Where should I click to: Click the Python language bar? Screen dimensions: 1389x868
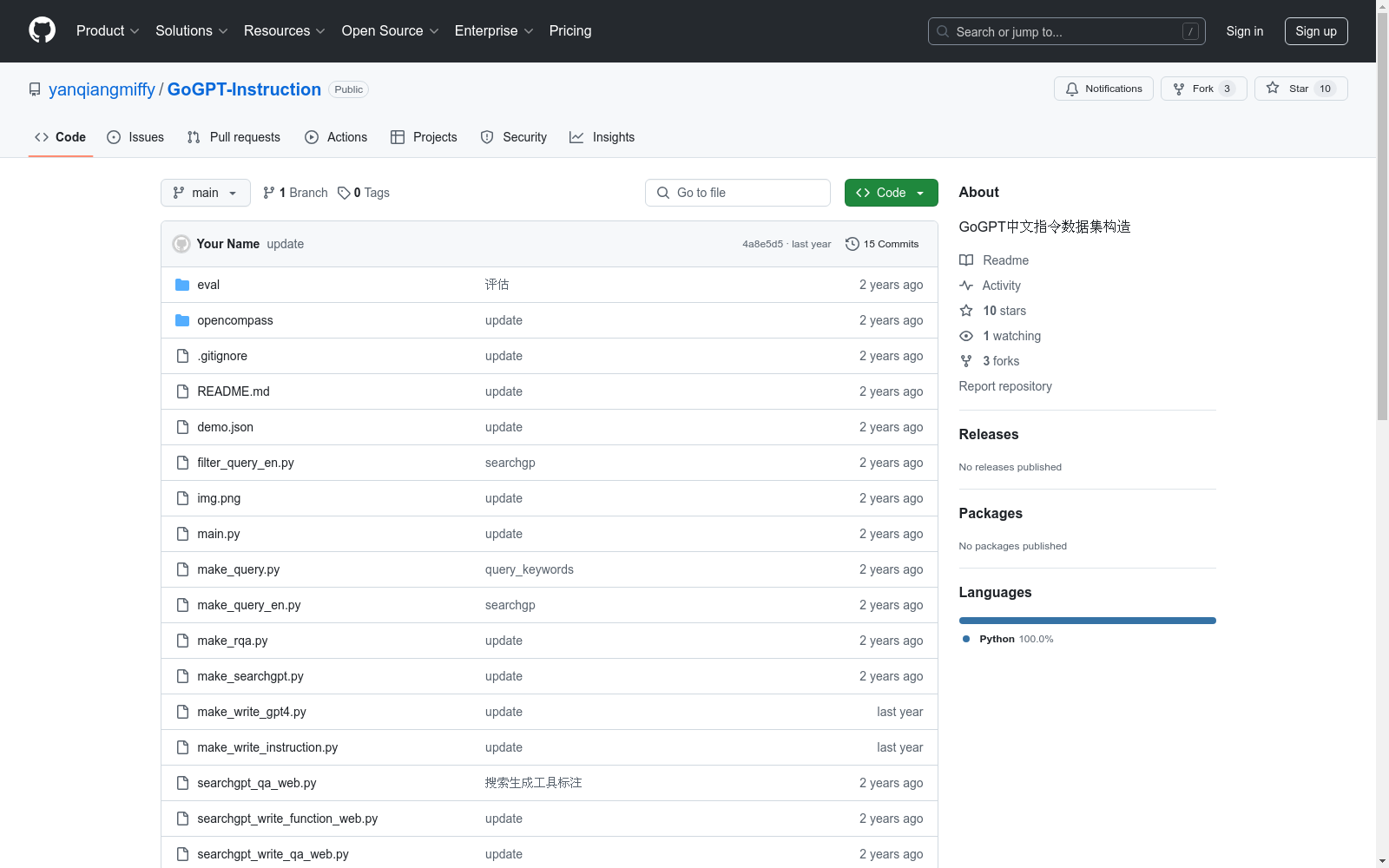1088,621
